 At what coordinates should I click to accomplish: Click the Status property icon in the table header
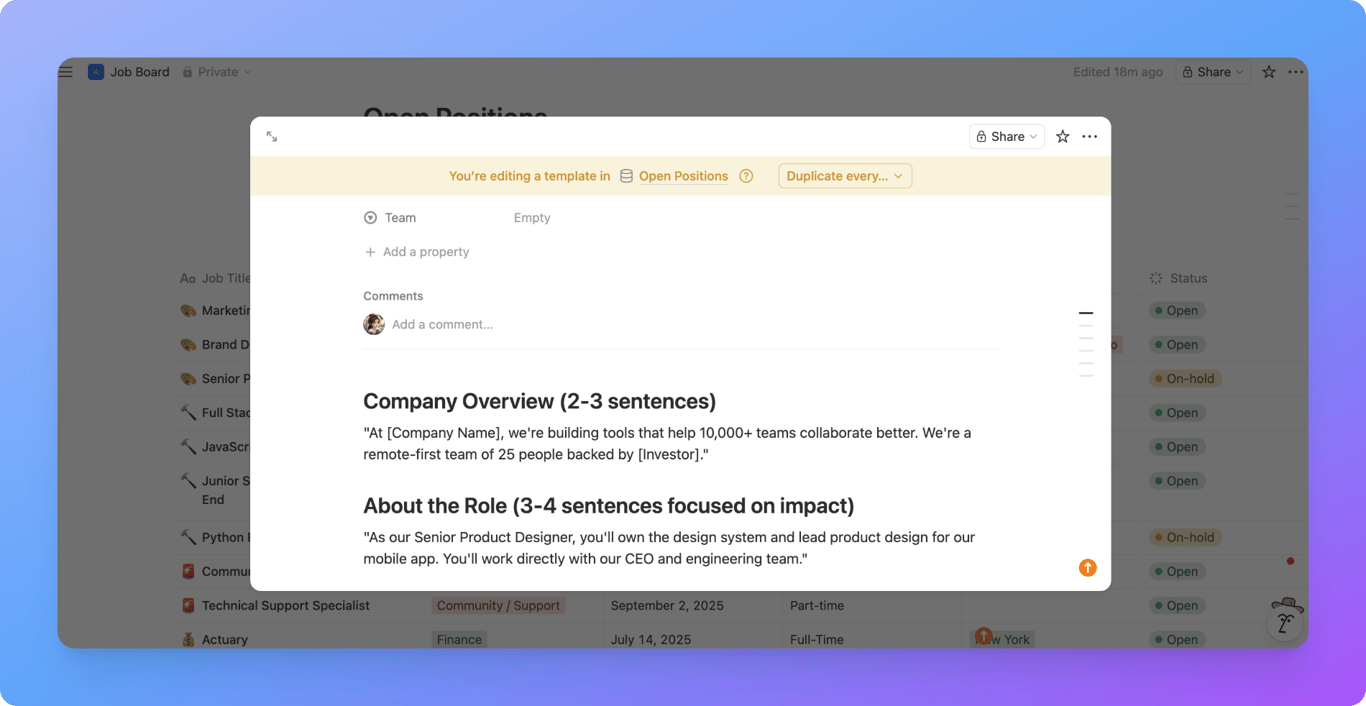[x=1156, y=278]
